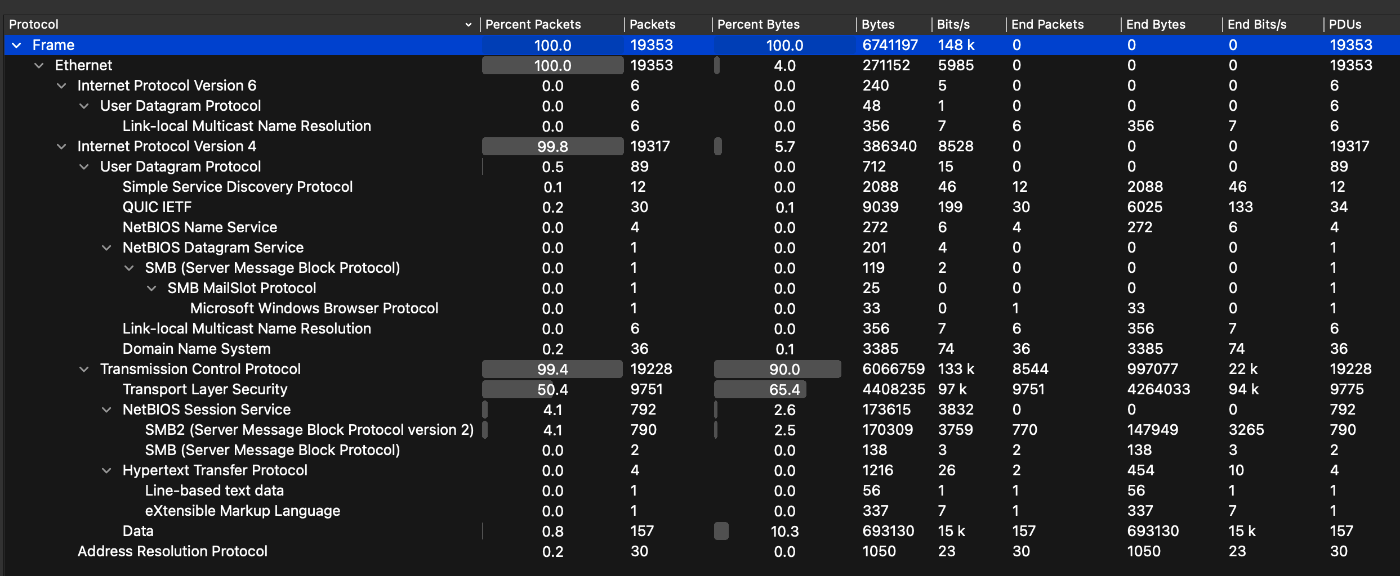This screenshot has width=1400, height=576.
Task: Click TCP End Packets value 8544
Action: 1029,369
